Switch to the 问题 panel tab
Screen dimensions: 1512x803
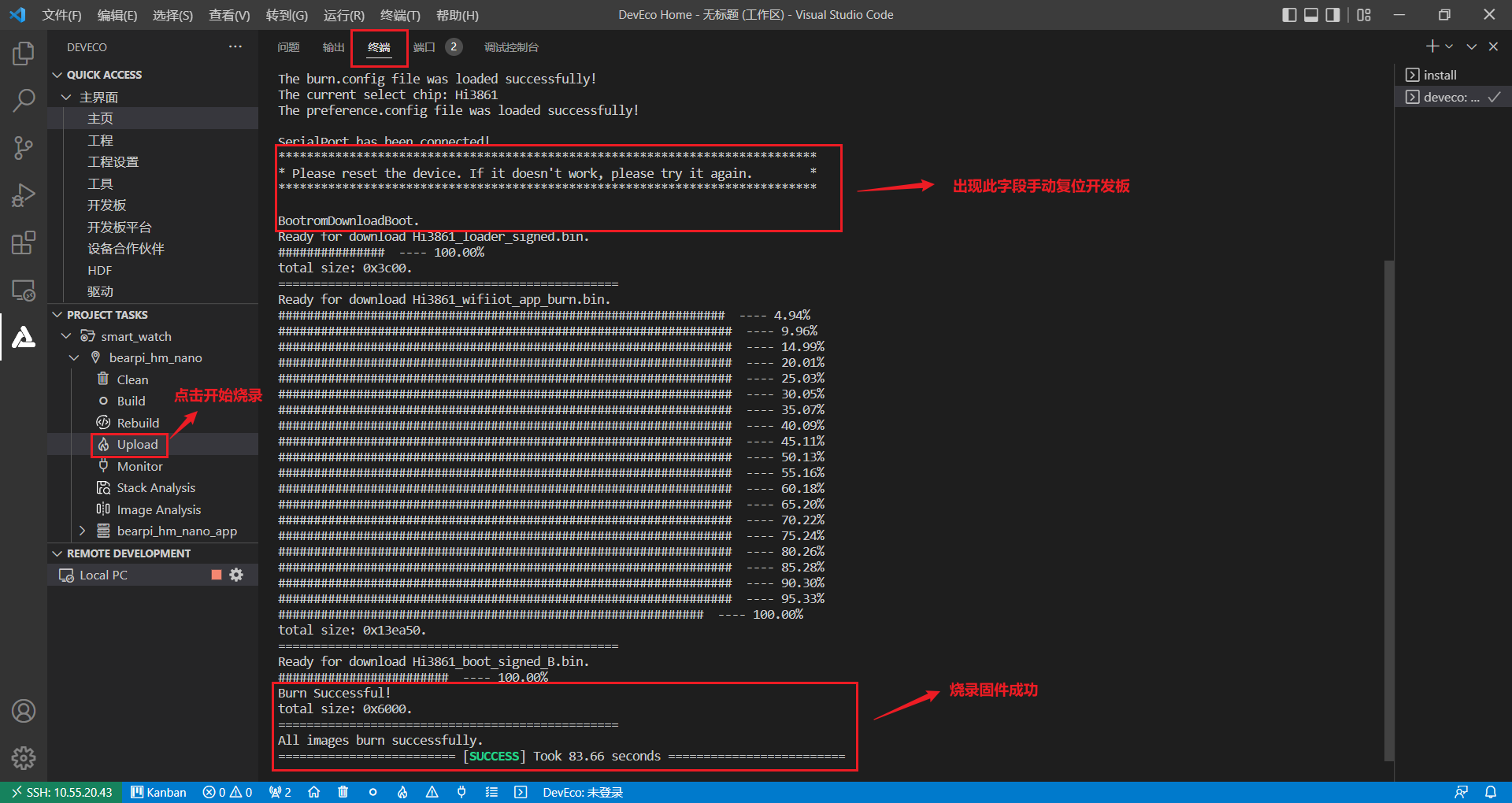tap(288, 47)
